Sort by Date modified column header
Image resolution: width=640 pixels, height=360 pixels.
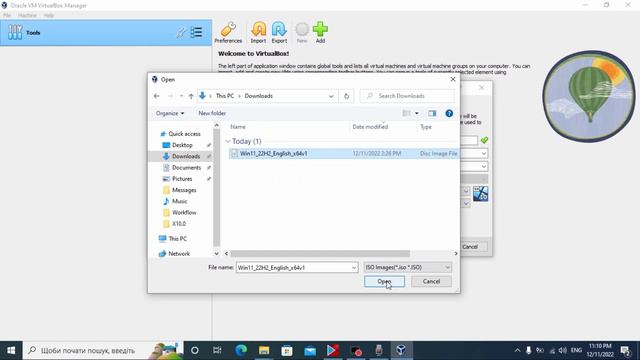[370, 127]
